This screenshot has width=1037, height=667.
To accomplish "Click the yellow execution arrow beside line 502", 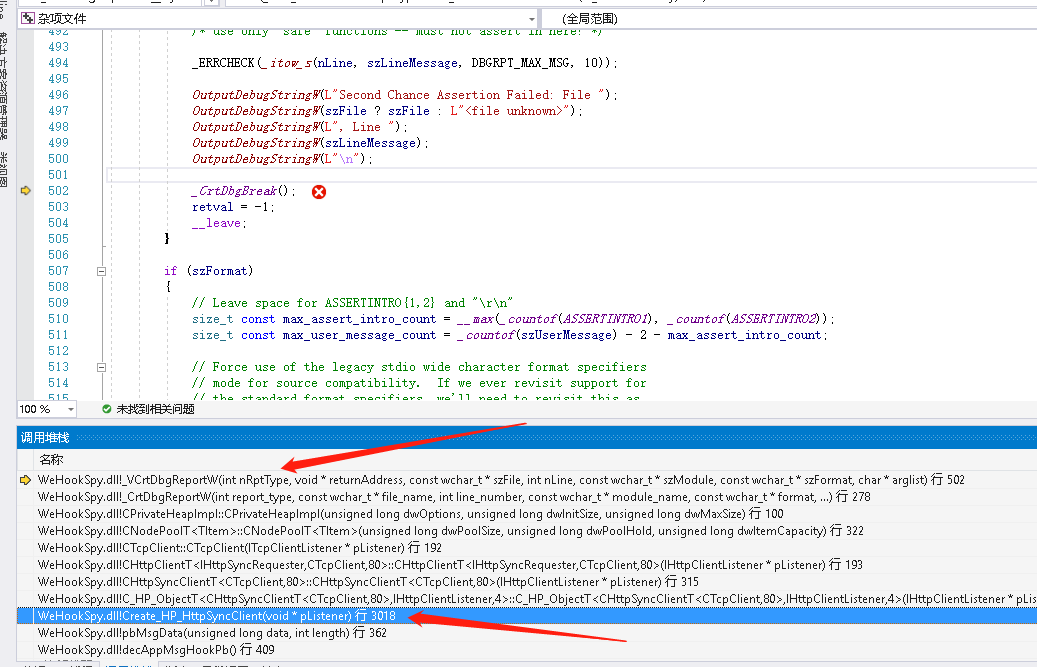I will point(25,192).
